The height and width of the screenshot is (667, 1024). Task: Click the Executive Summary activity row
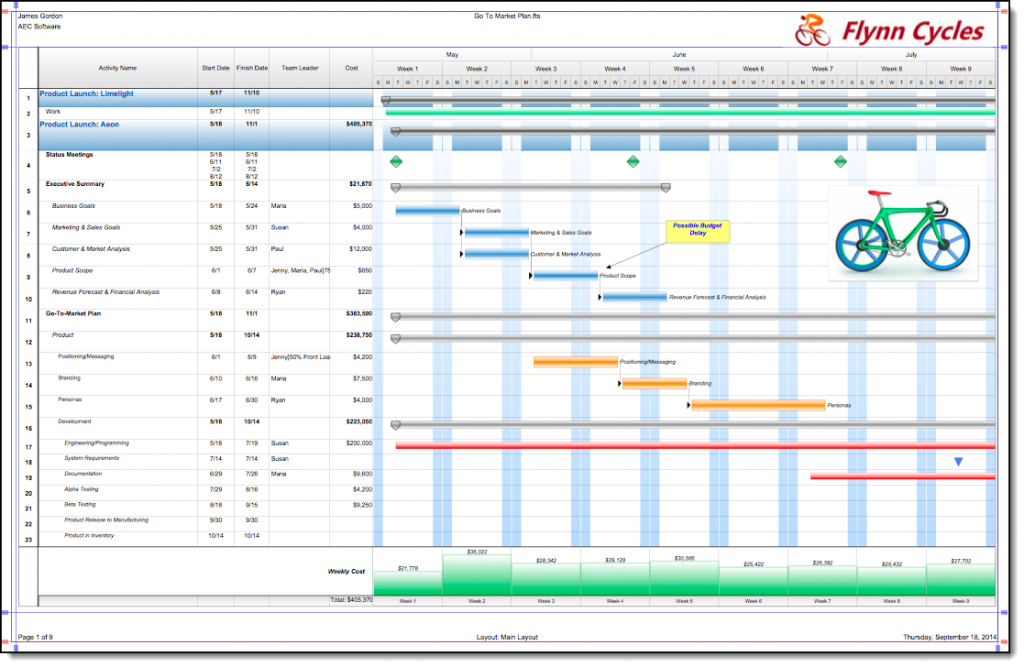click(75, 184)
